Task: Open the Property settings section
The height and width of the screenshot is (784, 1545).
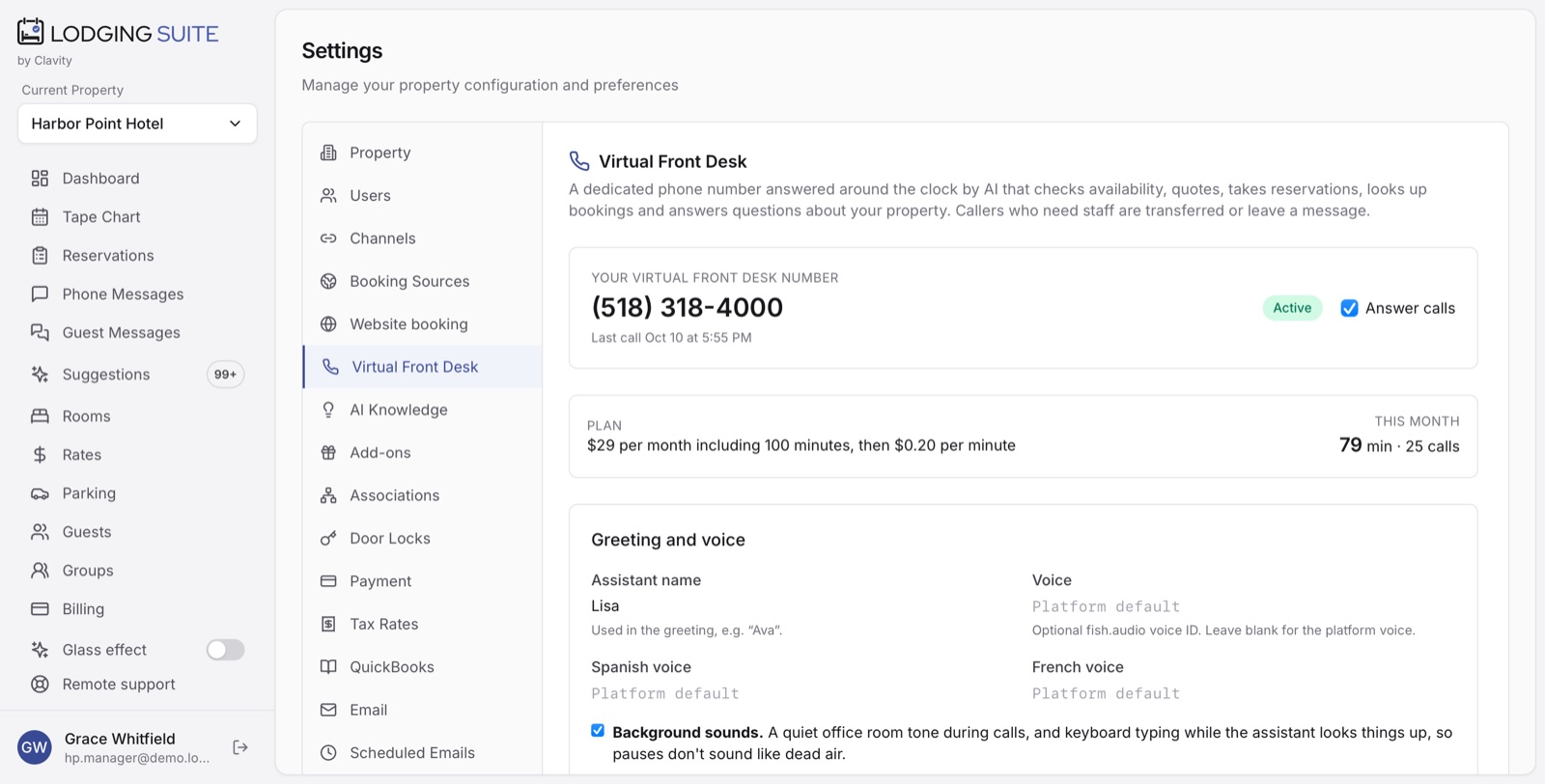Action: point(422,153)
